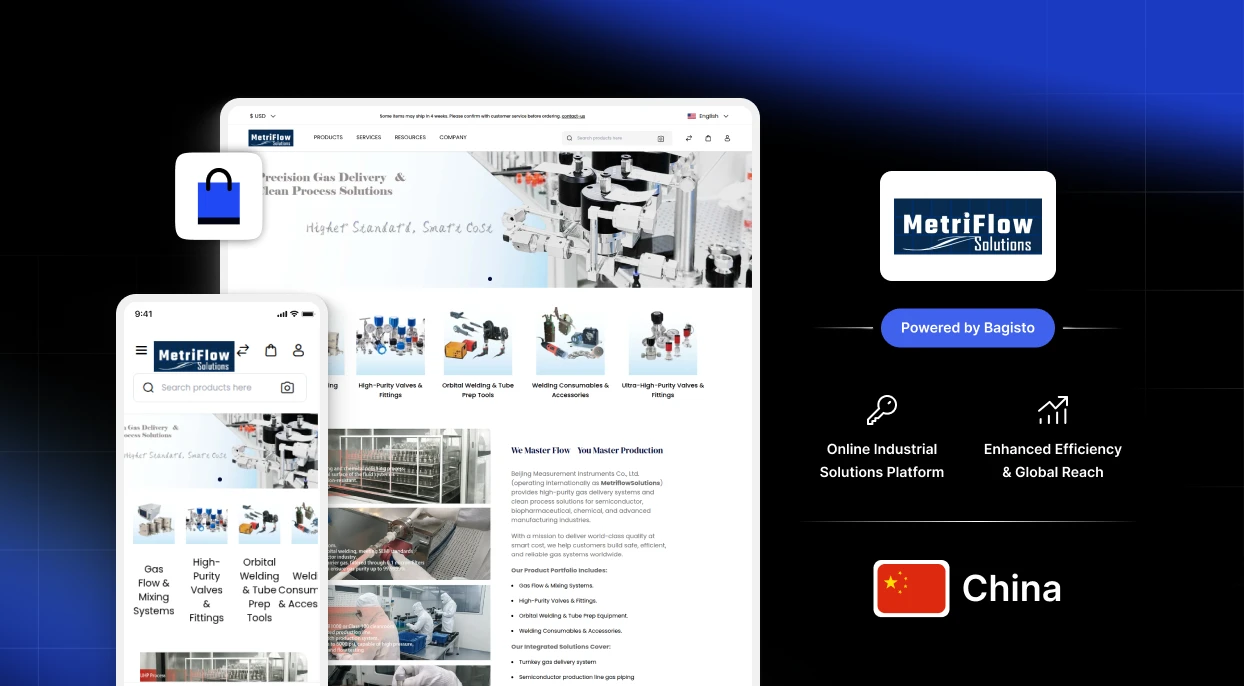Click the battery icon in the phone status bar
The width and height of the screenshot is (1244, 686).
pyautogui.click(x=307, y=314)
